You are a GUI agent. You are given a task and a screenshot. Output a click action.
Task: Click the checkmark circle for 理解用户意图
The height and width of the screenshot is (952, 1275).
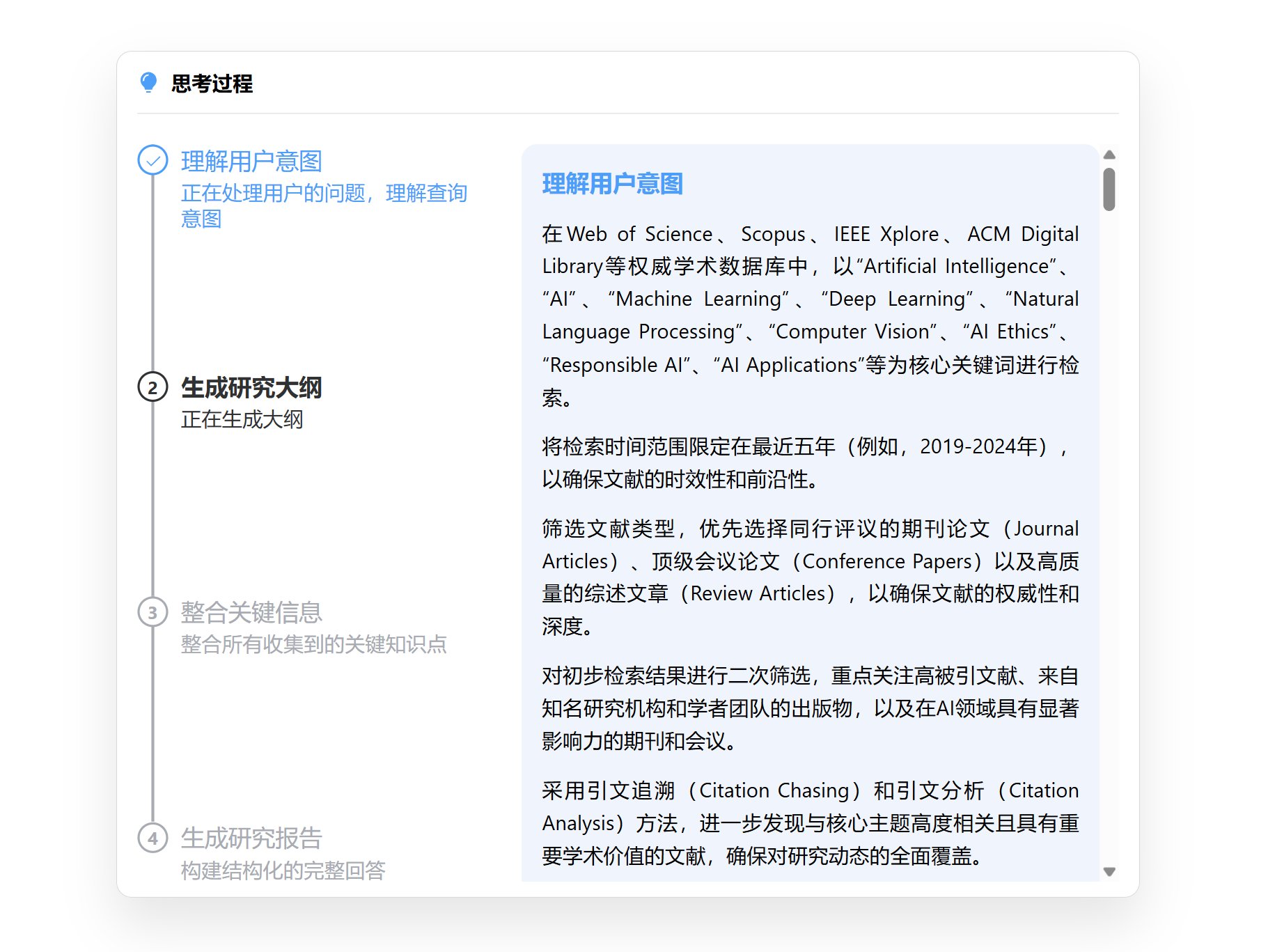pyautogui.click(x=152, y=160)
